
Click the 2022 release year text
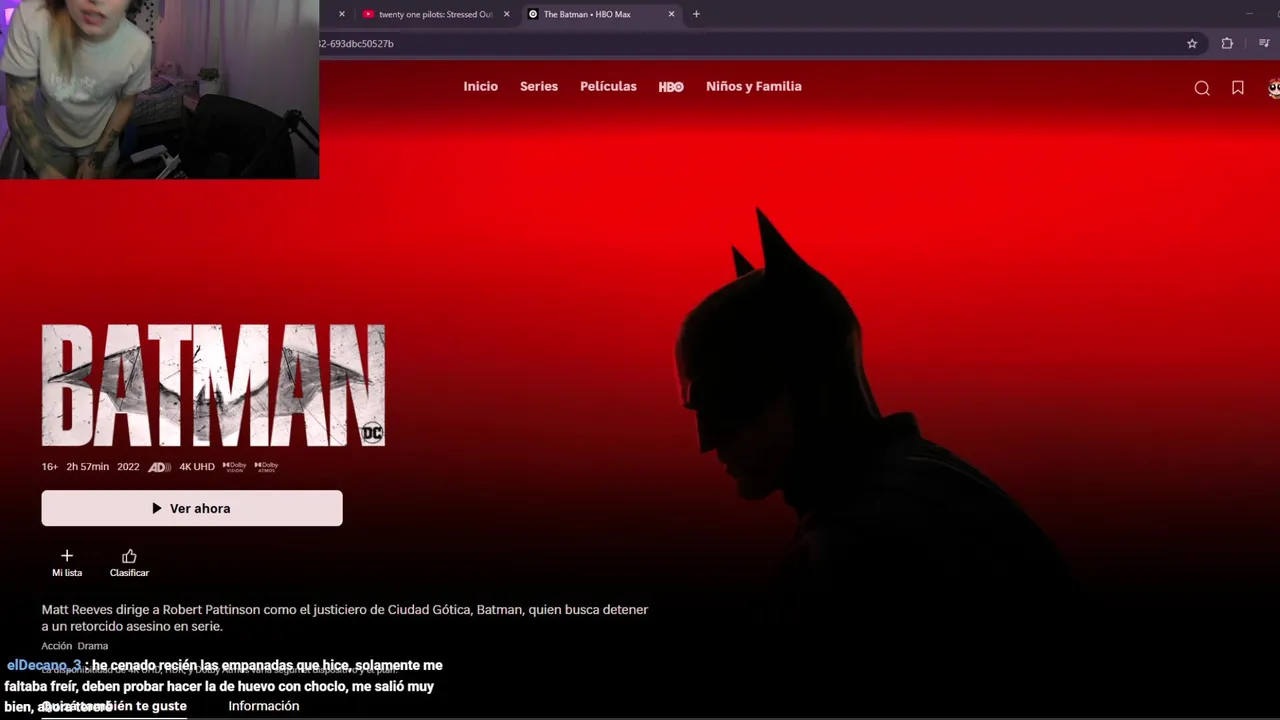[128, 467]
